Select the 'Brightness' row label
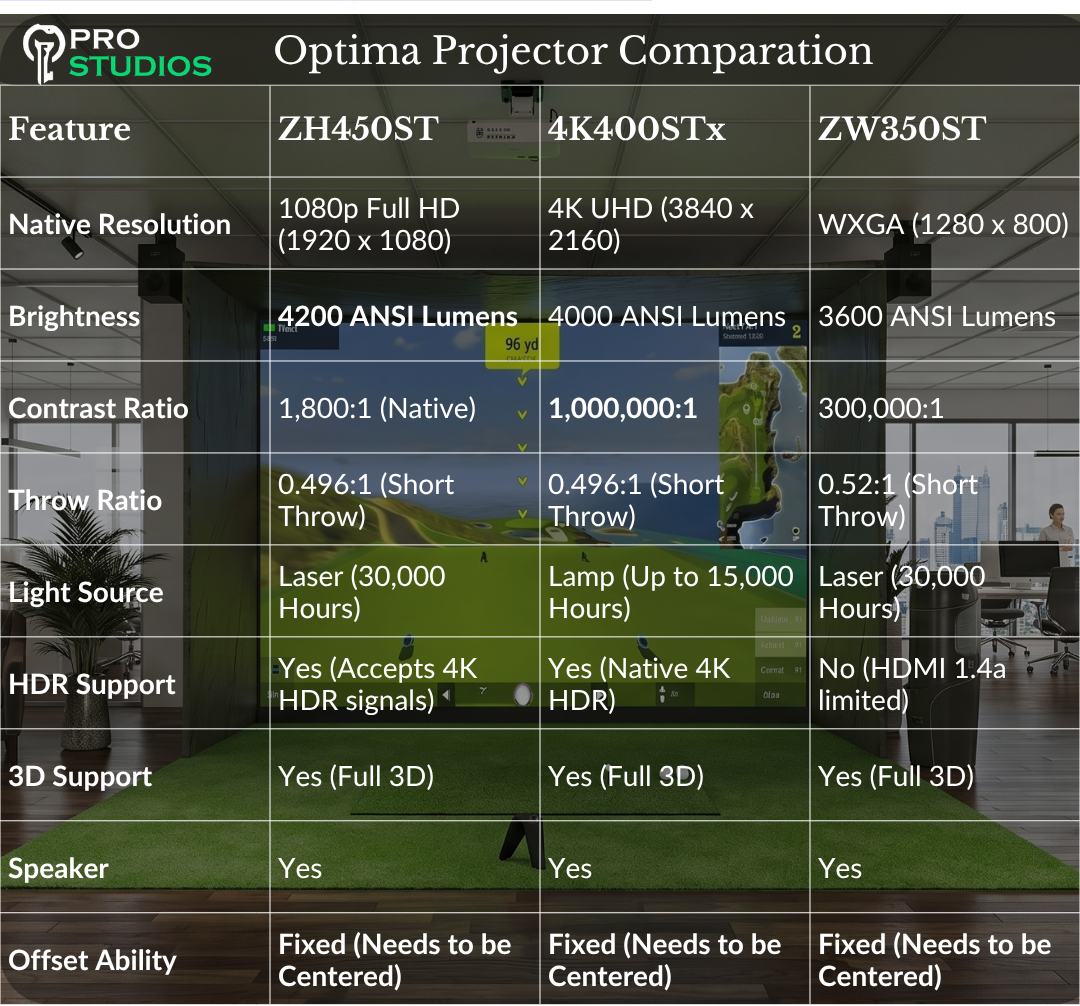 coord(74,317)
